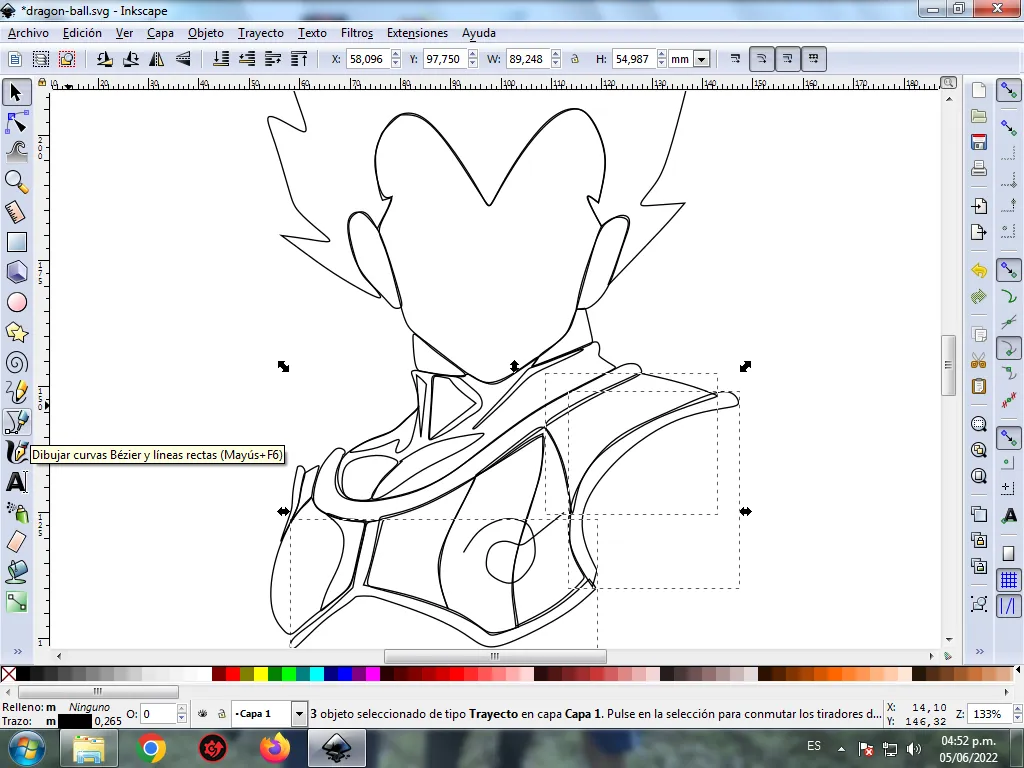This screenshot has height=768, width=1024.
Task: Select the Bézier pen tool
Action: (x=16, y=422)
